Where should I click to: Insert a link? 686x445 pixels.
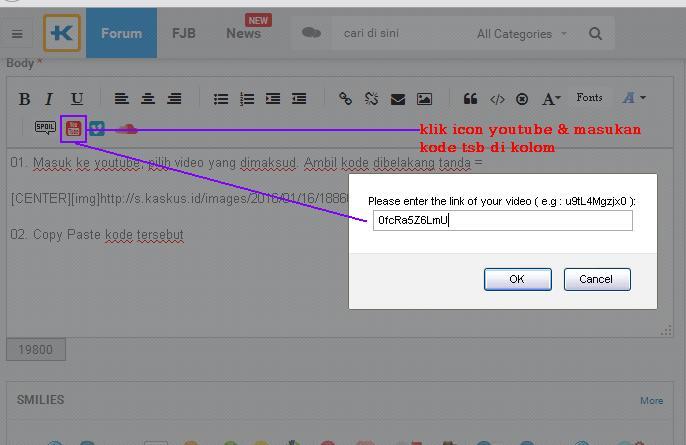(x=345, y=99)
